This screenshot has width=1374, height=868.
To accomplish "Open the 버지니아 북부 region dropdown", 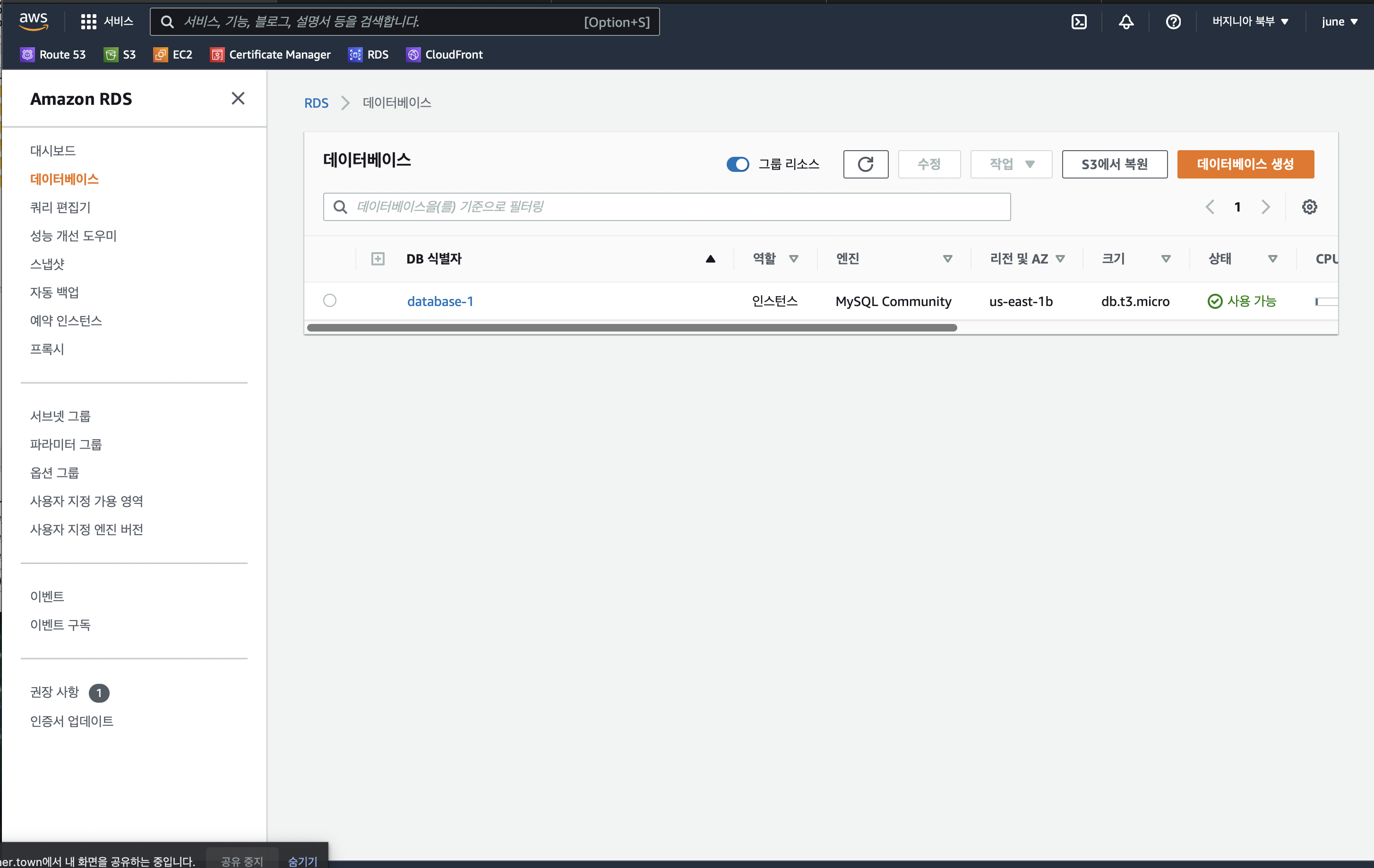I will (x=1250, y=22).
